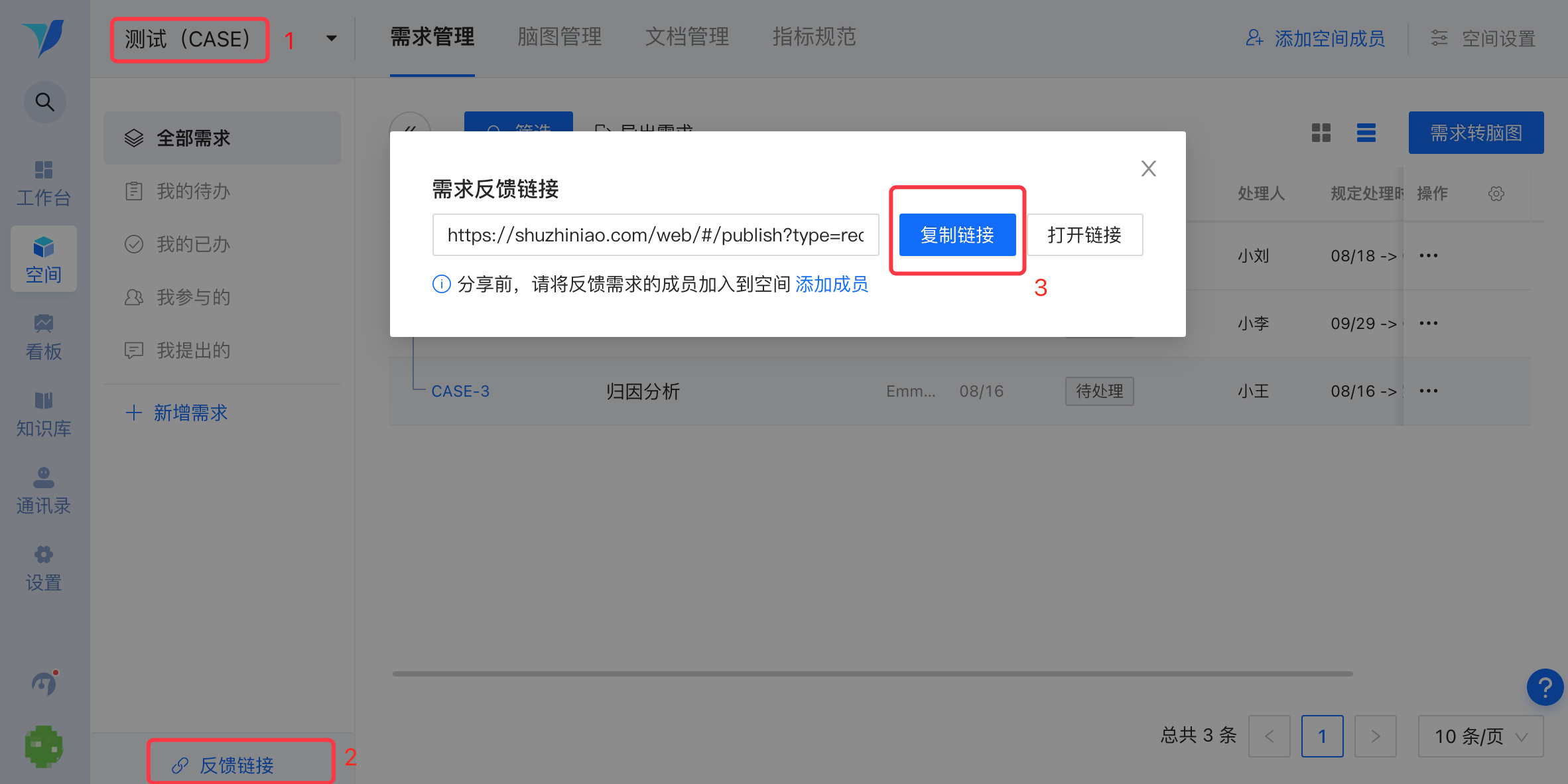This screenshot has width=1568, height=784.
Task: Click the table column settings gear icon
Action: 1496,194
